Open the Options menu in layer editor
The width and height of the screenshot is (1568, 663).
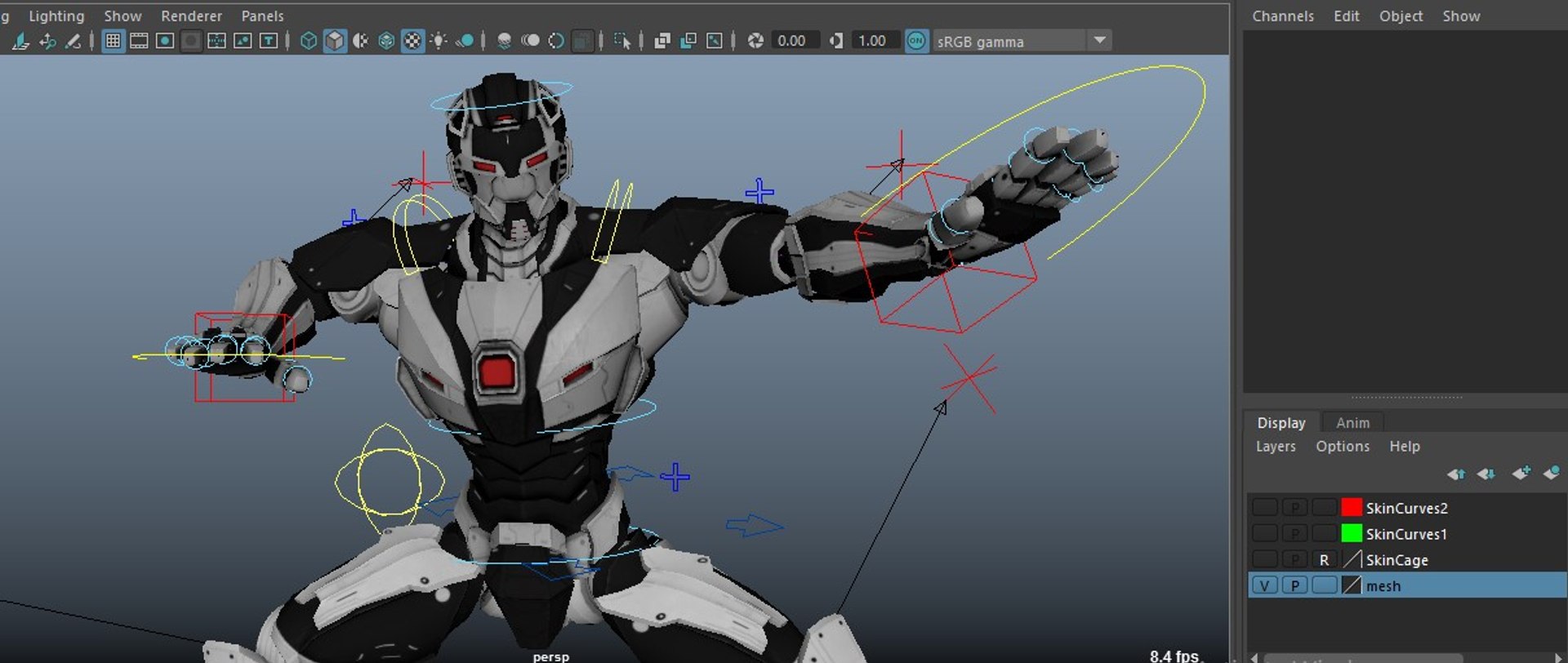point(1343,447)
